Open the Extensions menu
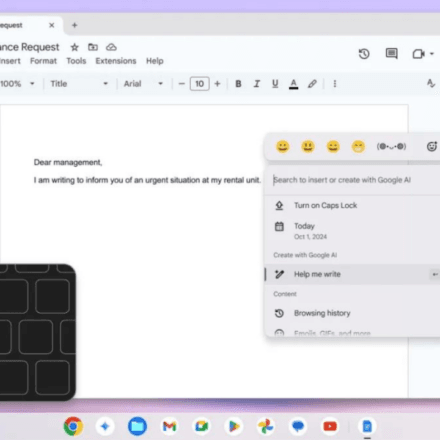Screen dimensions: 440x440 tap(116, 61)
